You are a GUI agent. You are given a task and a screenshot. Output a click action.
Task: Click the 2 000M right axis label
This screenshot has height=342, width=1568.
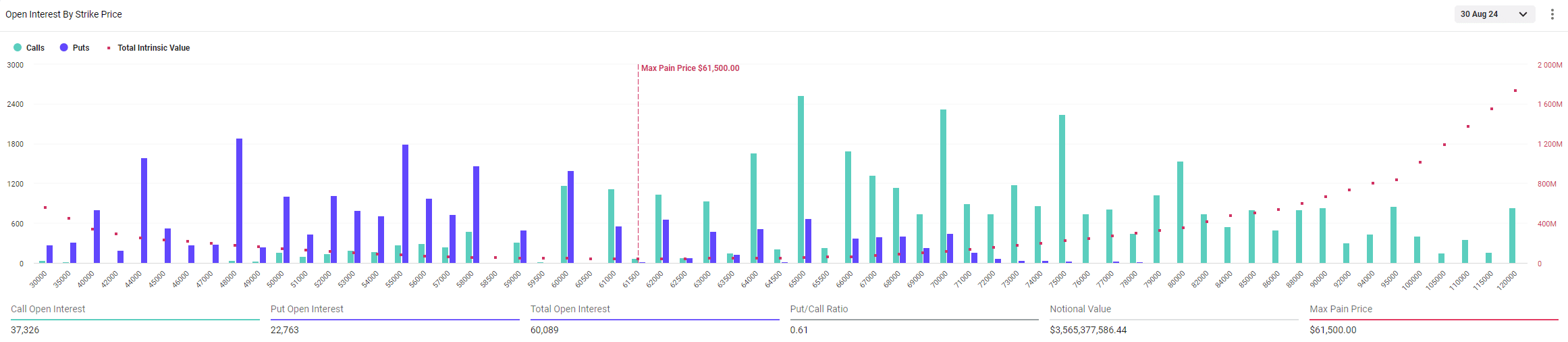pos(1550,65)
